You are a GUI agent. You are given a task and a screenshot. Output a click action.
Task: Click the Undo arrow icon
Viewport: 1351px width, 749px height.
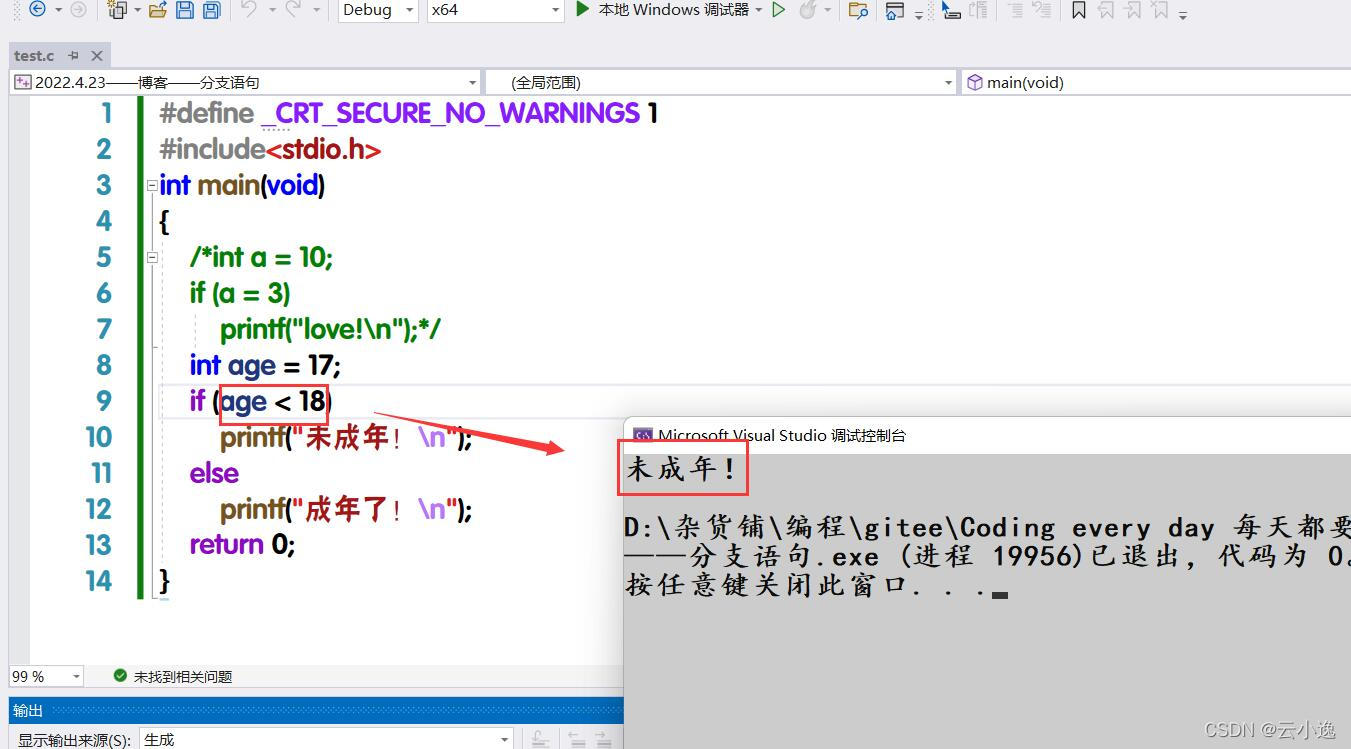[249, 10]
